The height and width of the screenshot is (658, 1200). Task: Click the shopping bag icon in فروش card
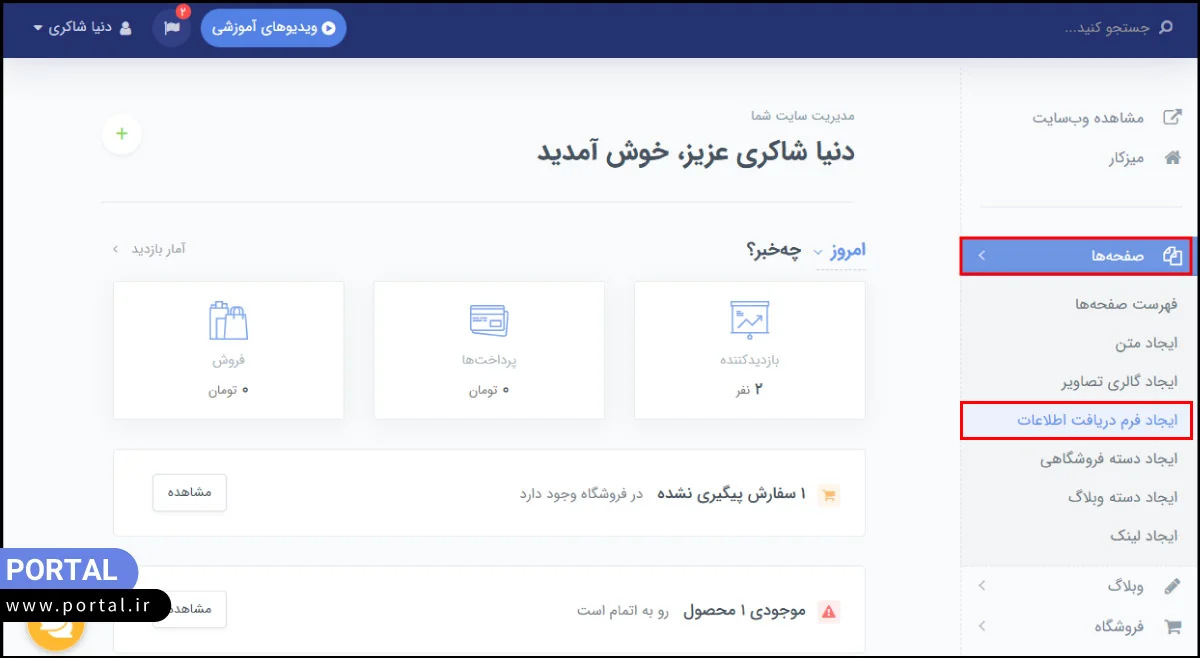click(x=228, y=322)
